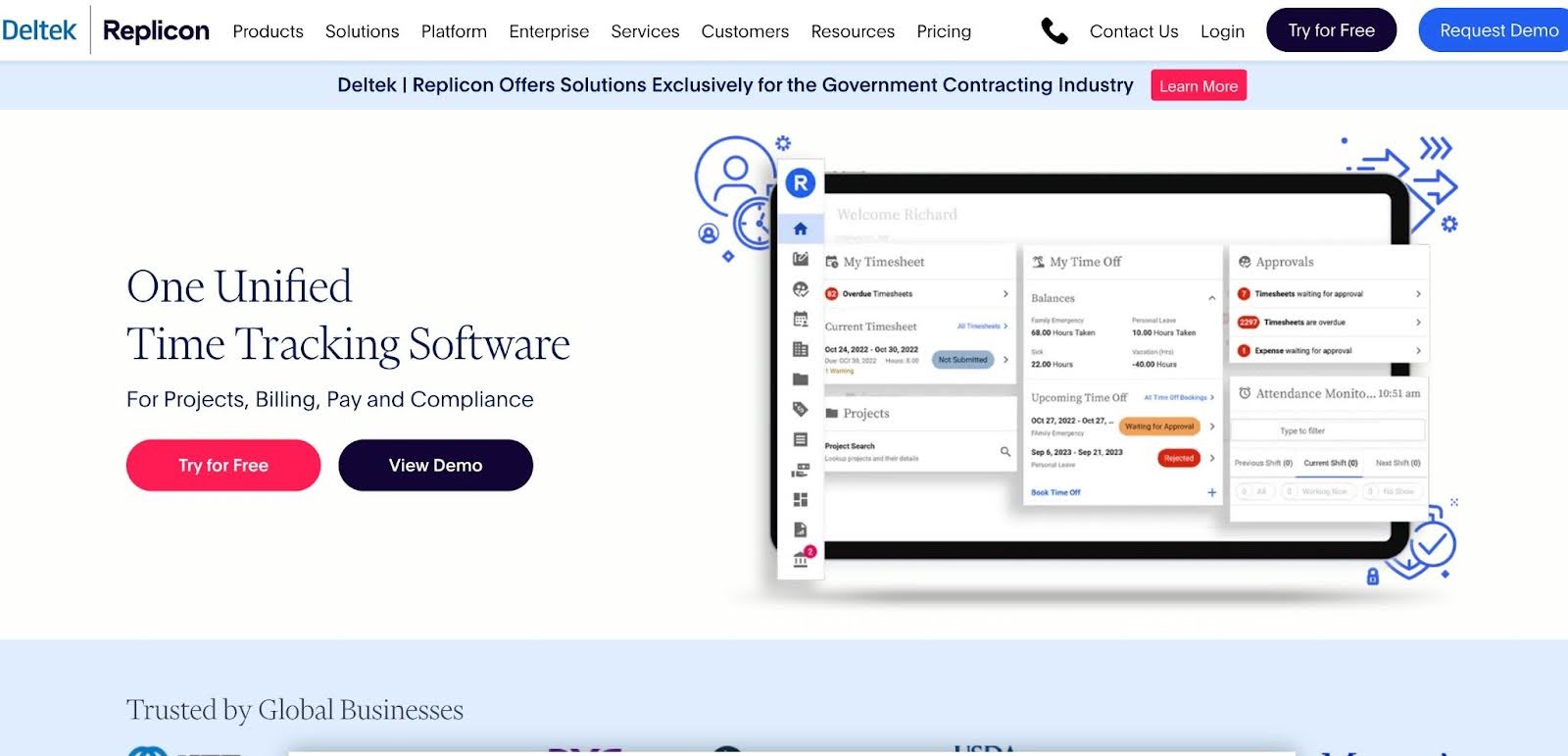Click the Deltek logo

pos(39,30)
